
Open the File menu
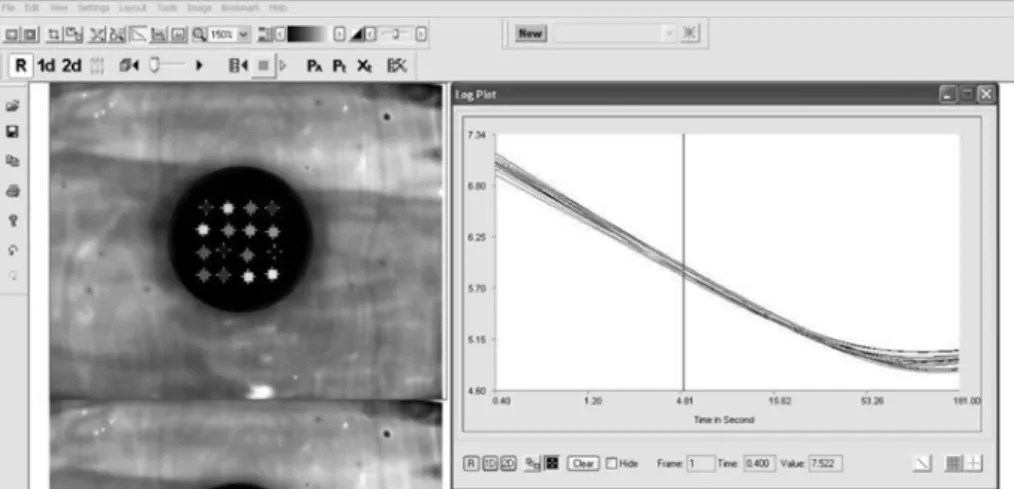point(8,8)
